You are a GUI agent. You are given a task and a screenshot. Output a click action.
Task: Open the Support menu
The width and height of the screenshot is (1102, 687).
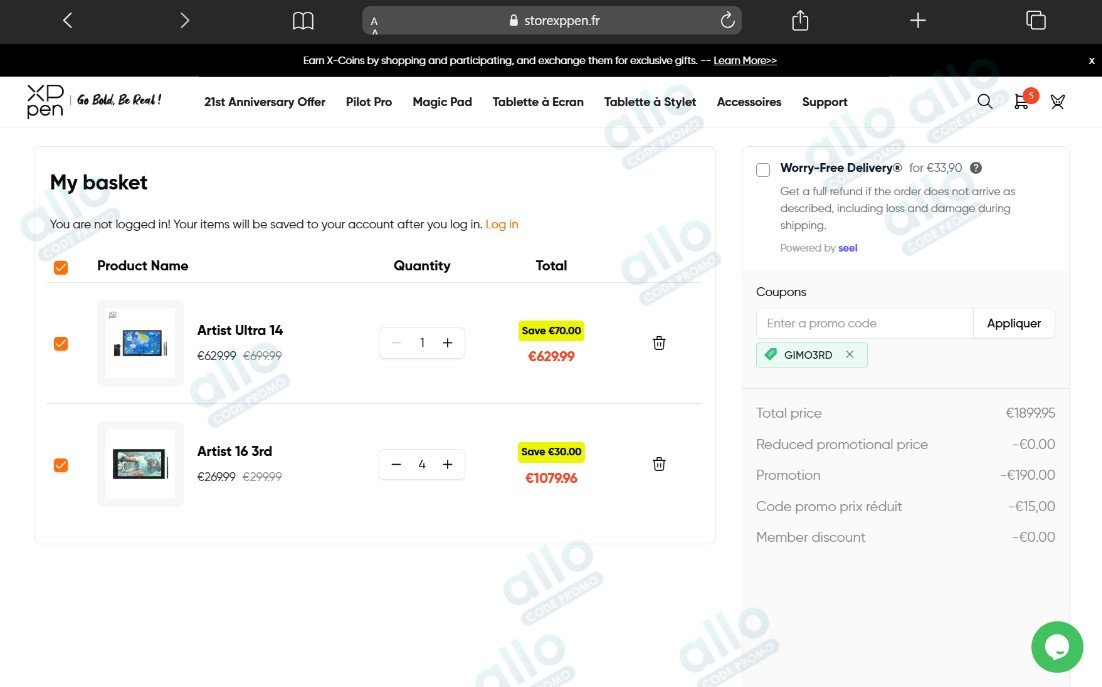coord(824,102)
